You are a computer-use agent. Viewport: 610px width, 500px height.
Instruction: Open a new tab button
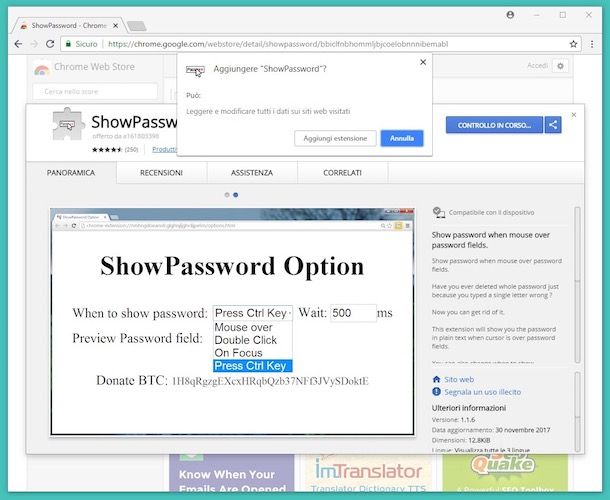coord(137,26)
